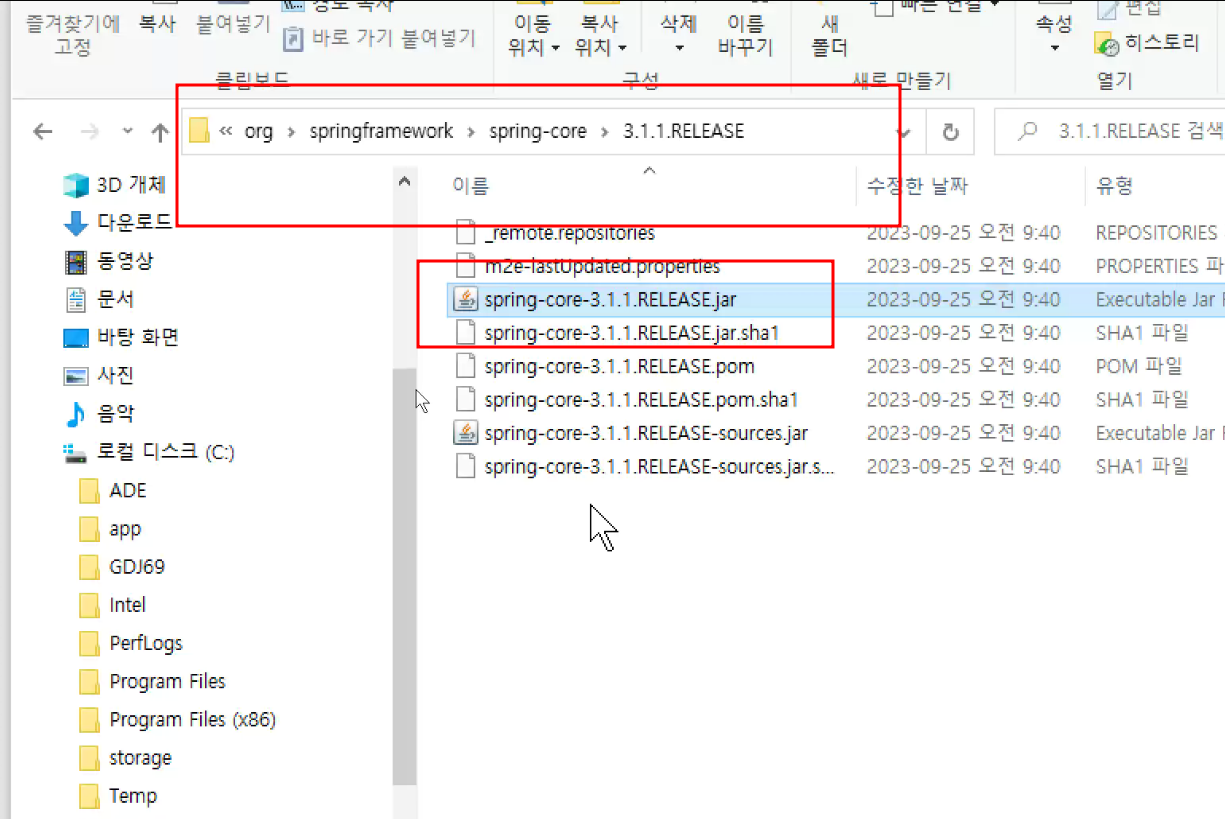The width and height of the screenshot is (1225, 819).
Task: Expand the breadcrumb chevron after 'org'
Action: [291, 132]
